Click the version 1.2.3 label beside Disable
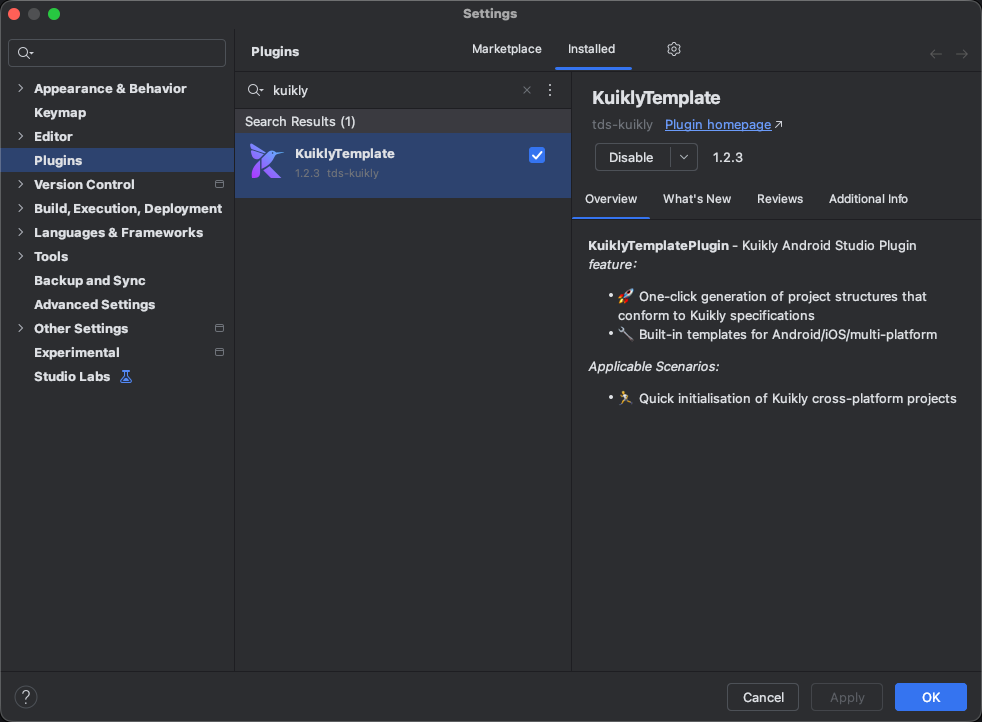 [728, 157]
